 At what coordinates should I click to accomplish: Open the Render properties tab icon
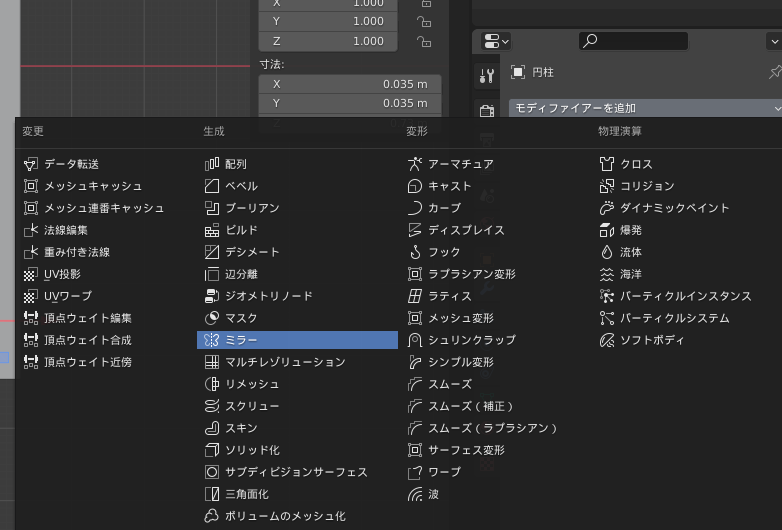coord(487,111)
